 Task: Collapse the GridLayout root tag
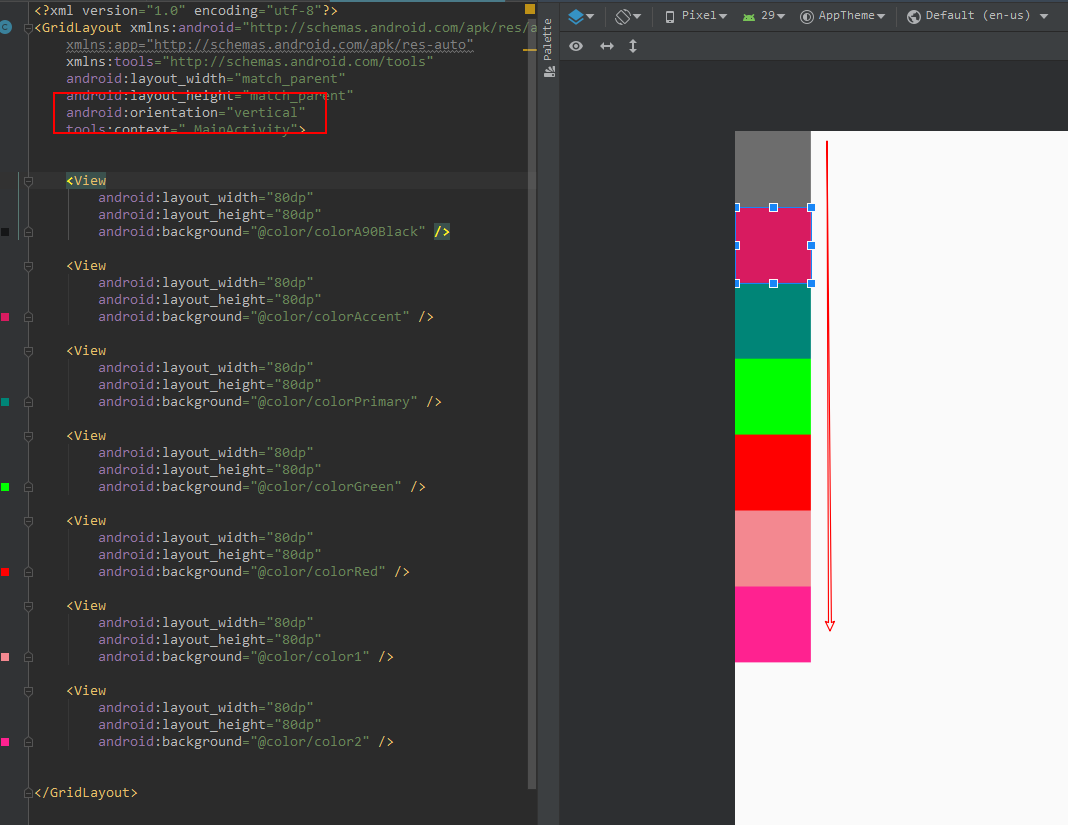pyautogui.click(x=29, y=28)
